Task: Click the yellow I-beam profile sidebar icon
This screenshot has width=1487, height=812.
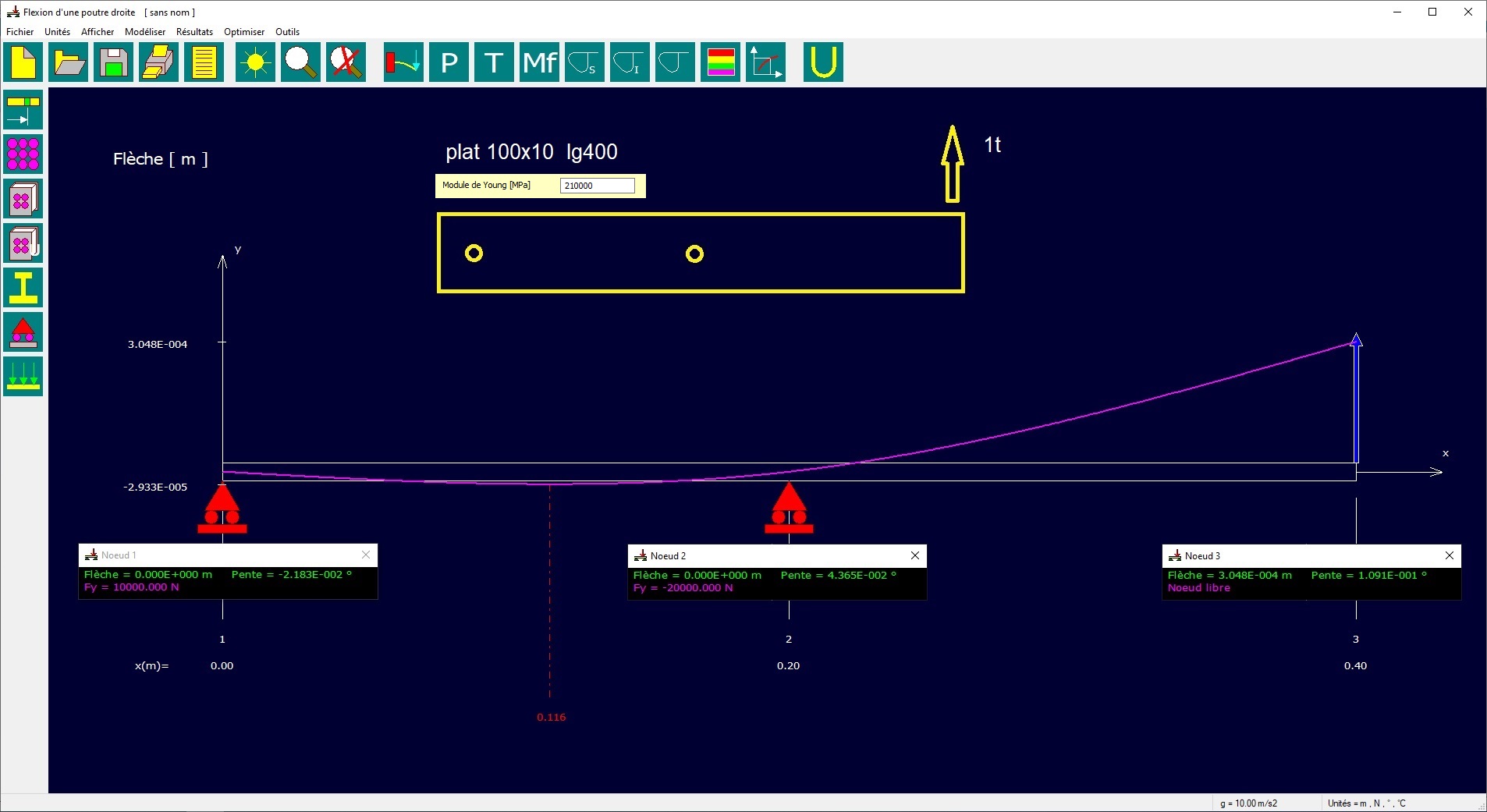Action: (23, 288)
